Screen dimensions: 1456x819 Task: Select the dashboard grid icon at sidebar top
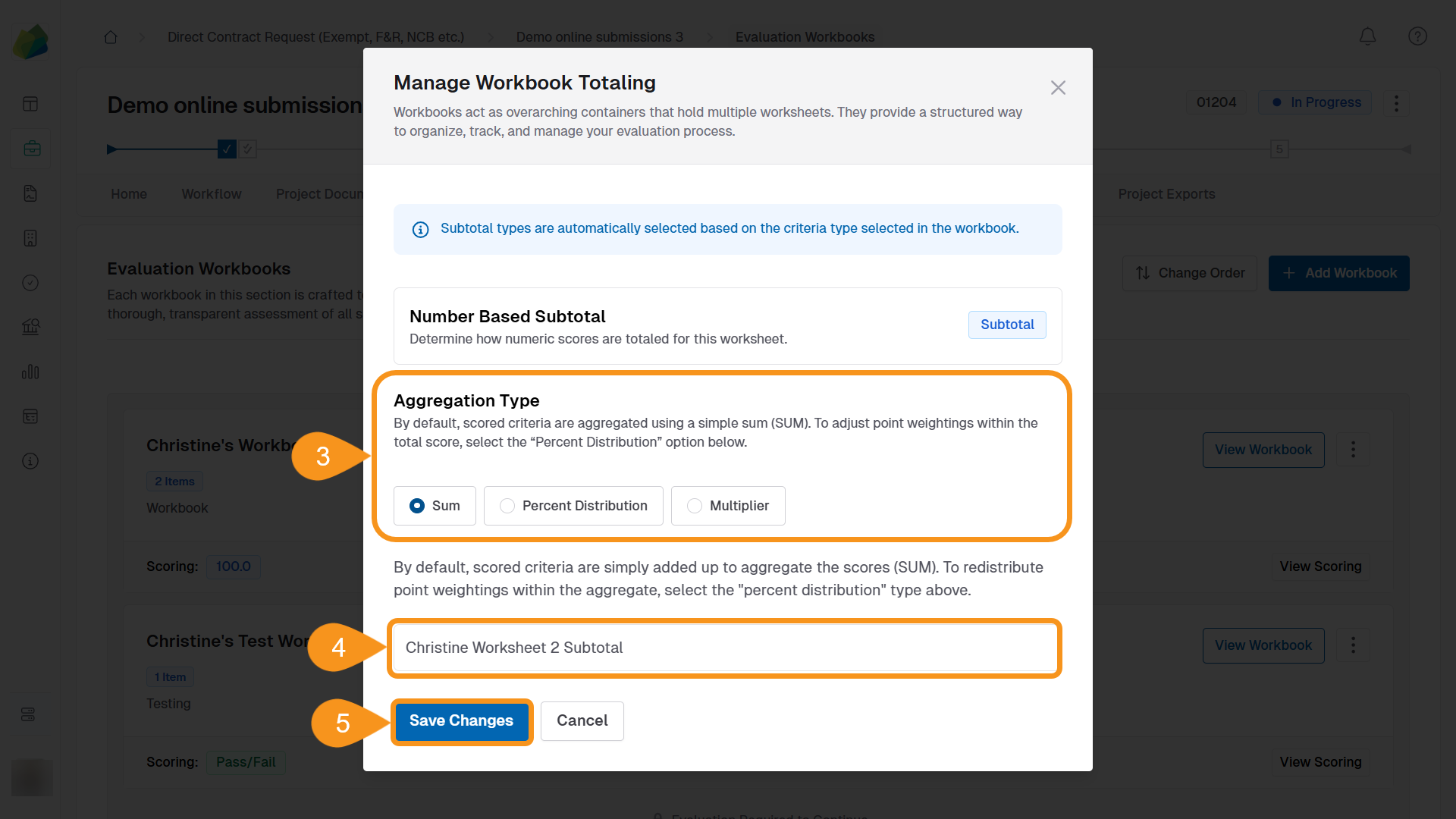(30, 103)
